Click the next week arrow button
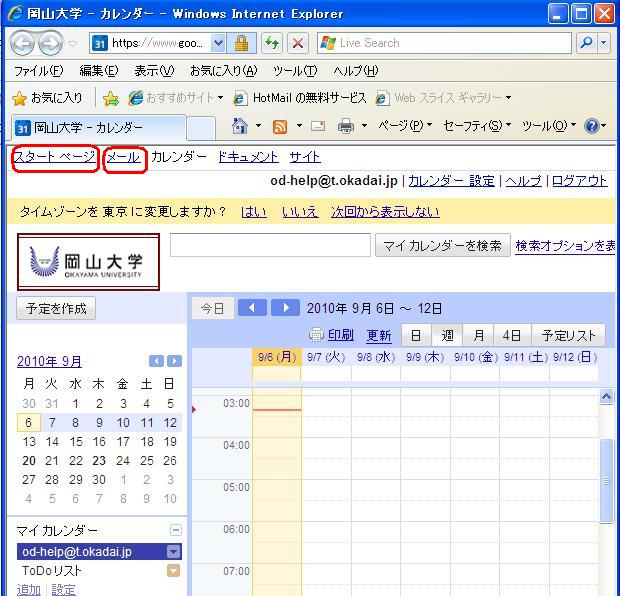Screen dimensions: 620x596 pos(285,308)
